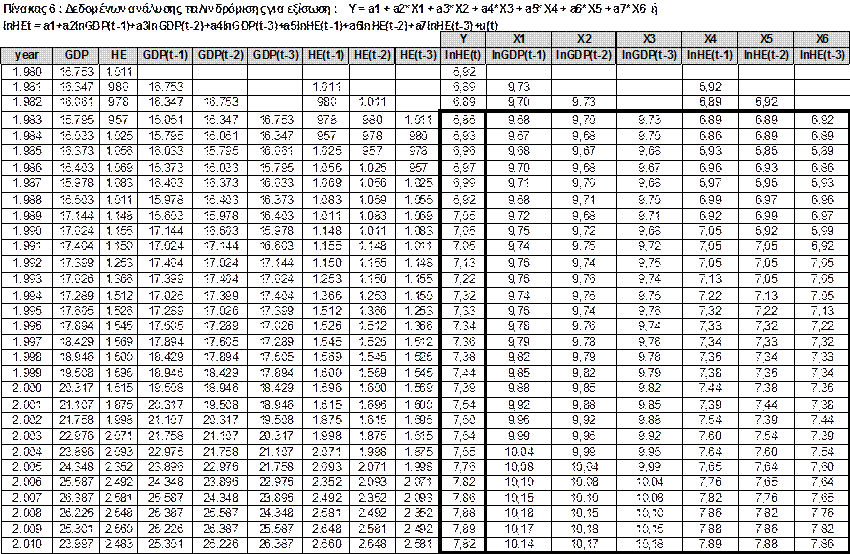Click the 'lnHE(t)' column header
The width and height of the screenshot is (850, 554).
click(463, 55)
